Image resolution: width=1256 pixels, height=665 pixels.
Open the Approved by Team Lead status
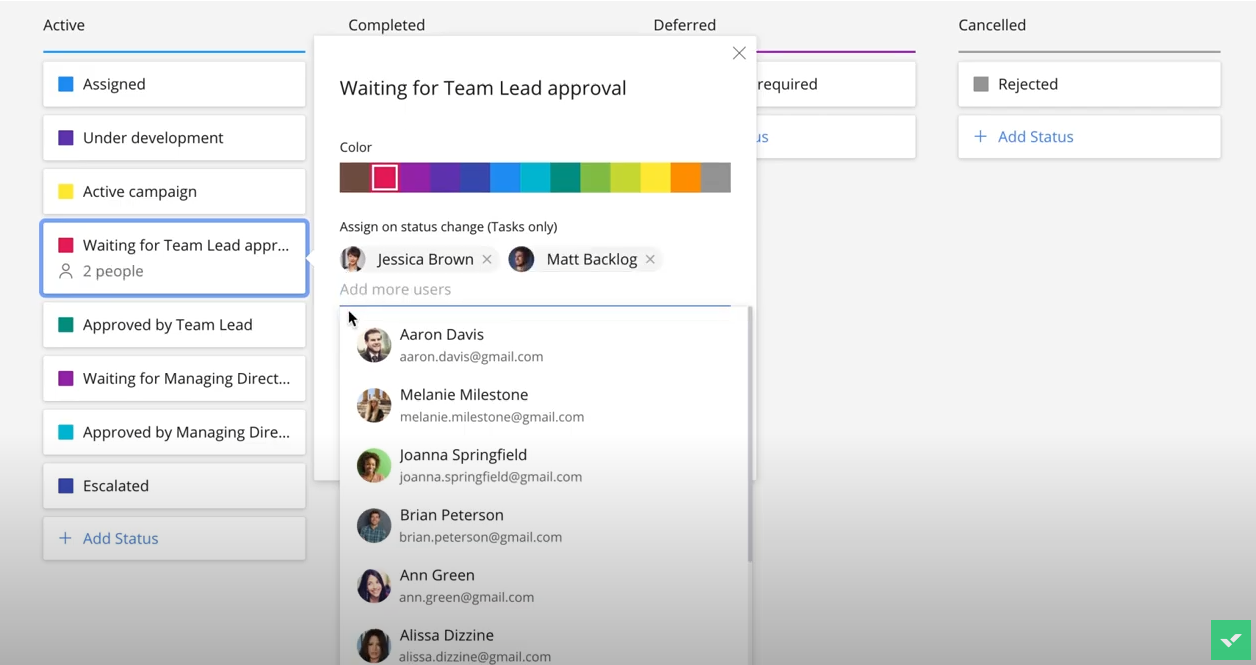click(174, 325)
